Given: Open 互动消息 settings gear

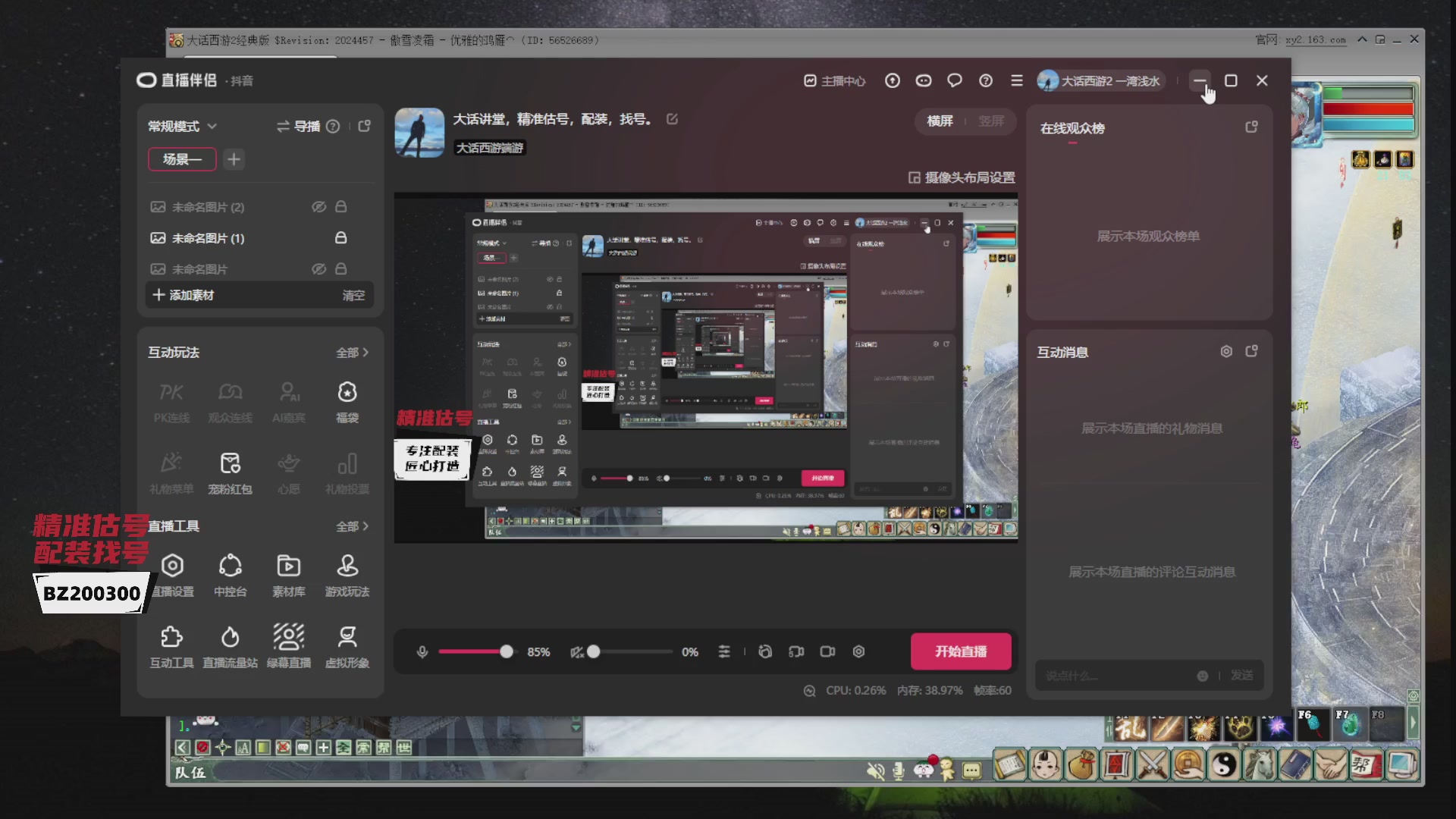Looking at the screenshot, I should (x=1226, y=352).
